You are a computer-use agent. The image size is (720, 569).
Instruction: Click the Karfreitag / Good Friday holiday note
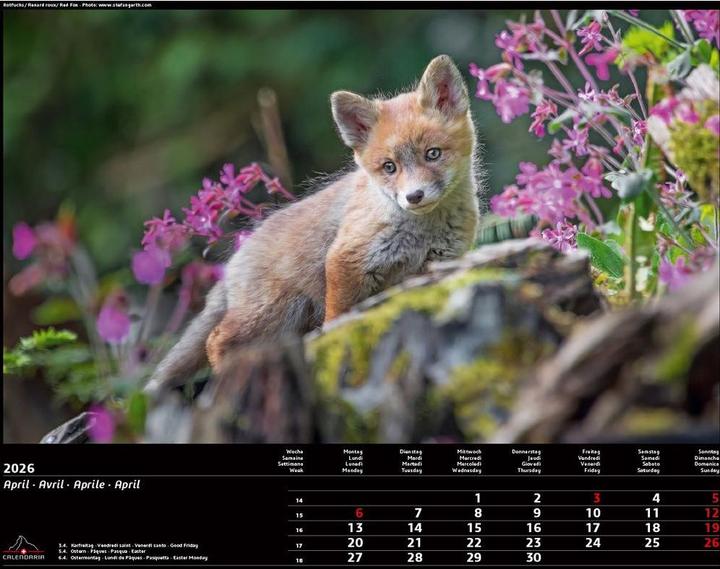128,546
